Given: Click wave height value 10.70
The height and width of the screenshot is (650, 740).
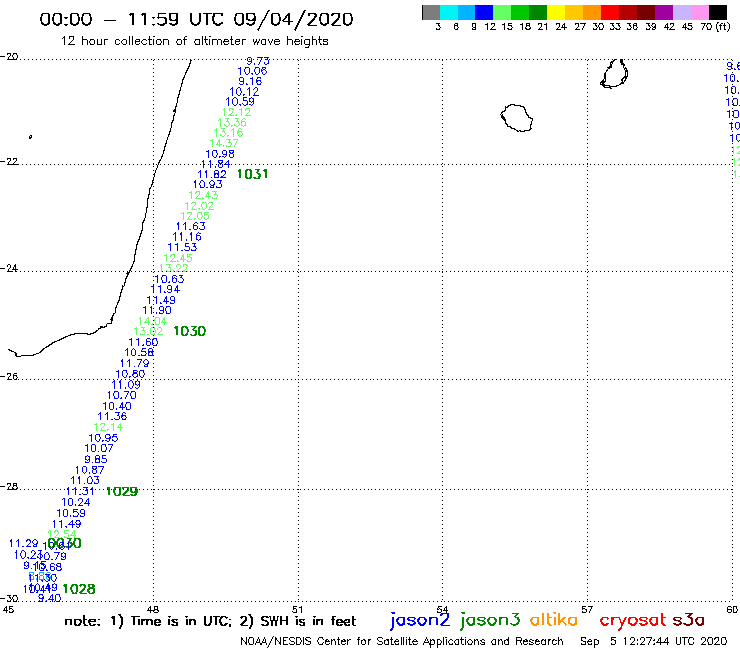Looking at the screenshot, I should (122, 396).
